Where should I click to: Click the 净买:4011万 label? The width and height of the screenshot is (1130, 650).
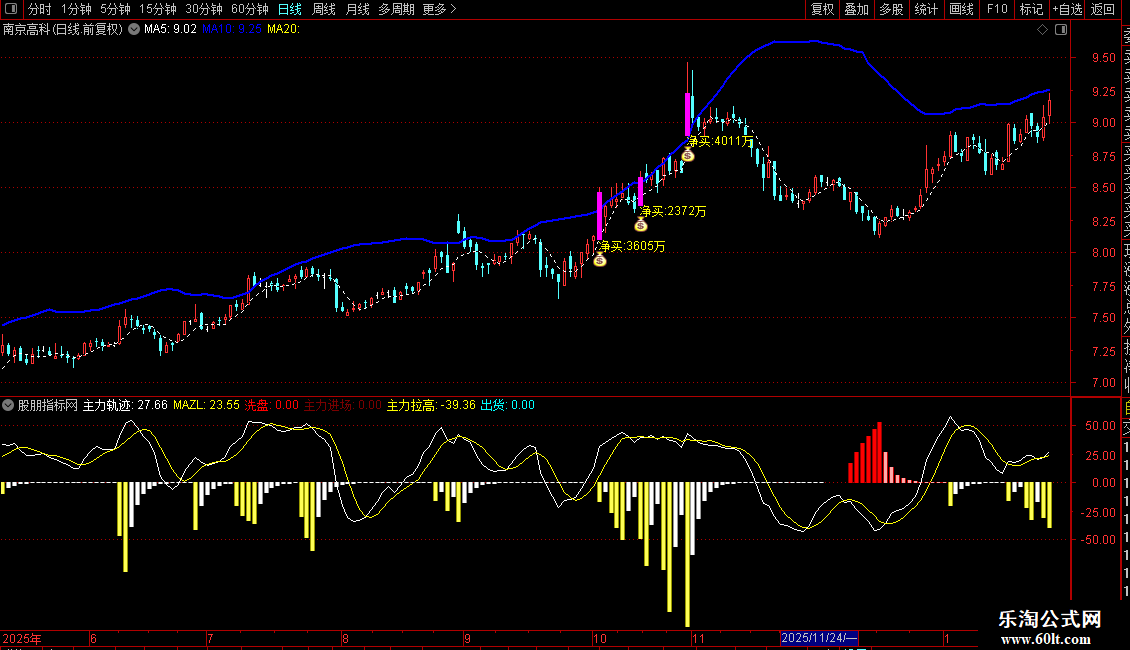pos(721,141)
